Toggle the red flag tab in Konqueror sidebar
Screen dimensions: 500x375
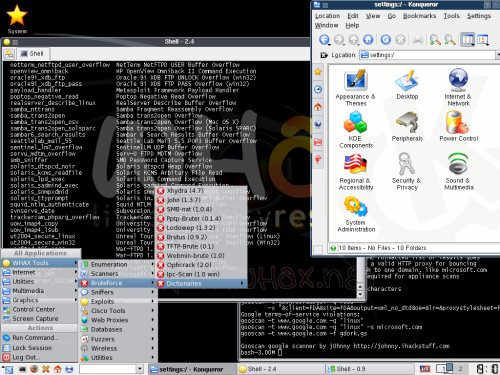coord(318,159)
